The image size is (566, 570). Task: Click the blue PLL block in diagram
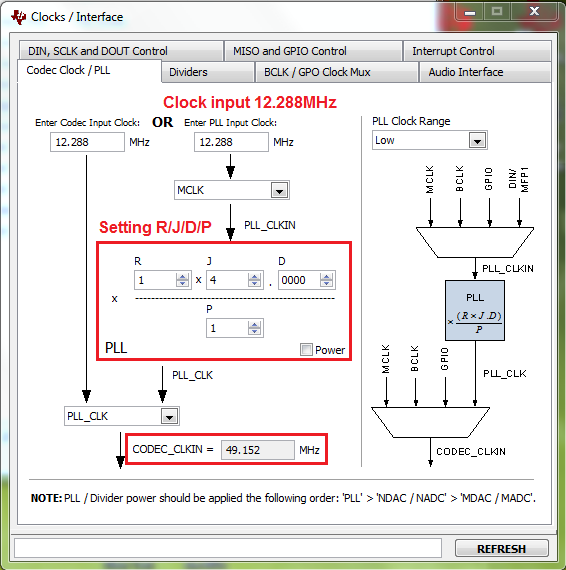coord(475,310)
